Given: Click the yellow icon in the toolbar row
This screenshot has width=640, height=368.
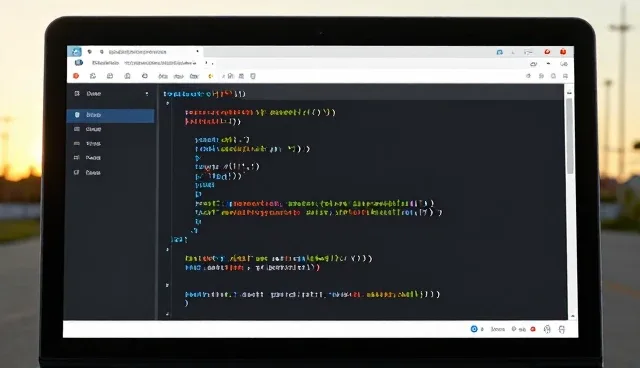Looking at the screenshot, I should click(211, 76).
